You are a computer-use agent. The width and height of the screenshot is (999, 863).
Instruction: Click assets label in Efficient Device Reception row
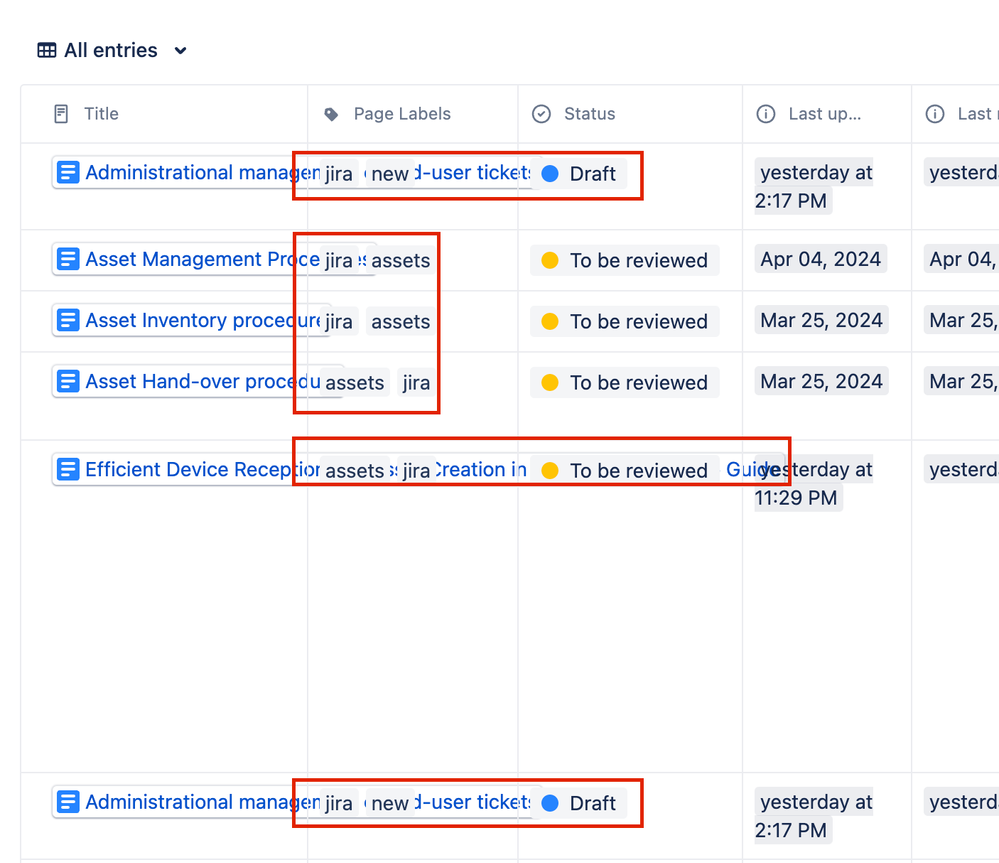[355, 471]
